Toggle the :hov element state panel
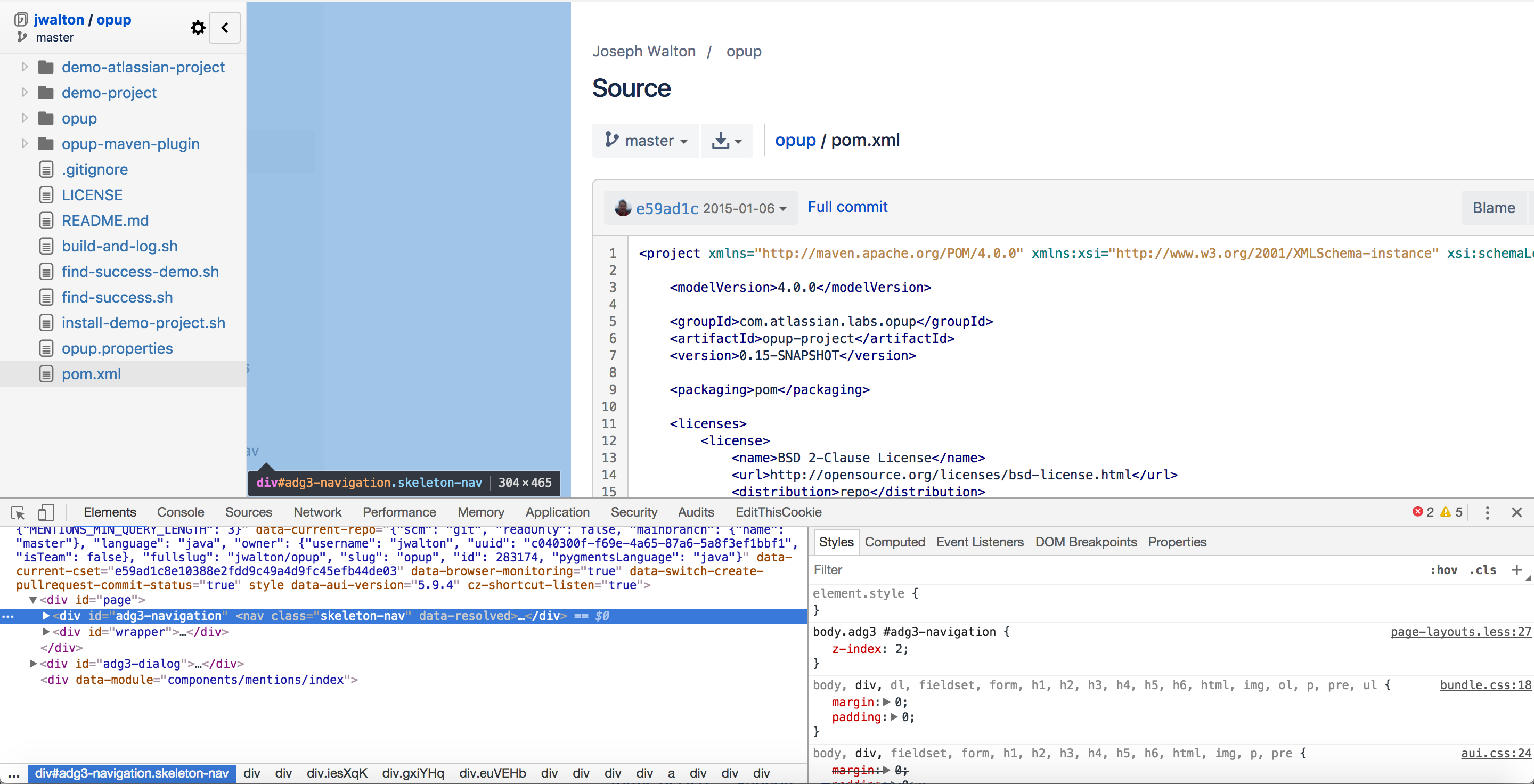 [1443, 570]
